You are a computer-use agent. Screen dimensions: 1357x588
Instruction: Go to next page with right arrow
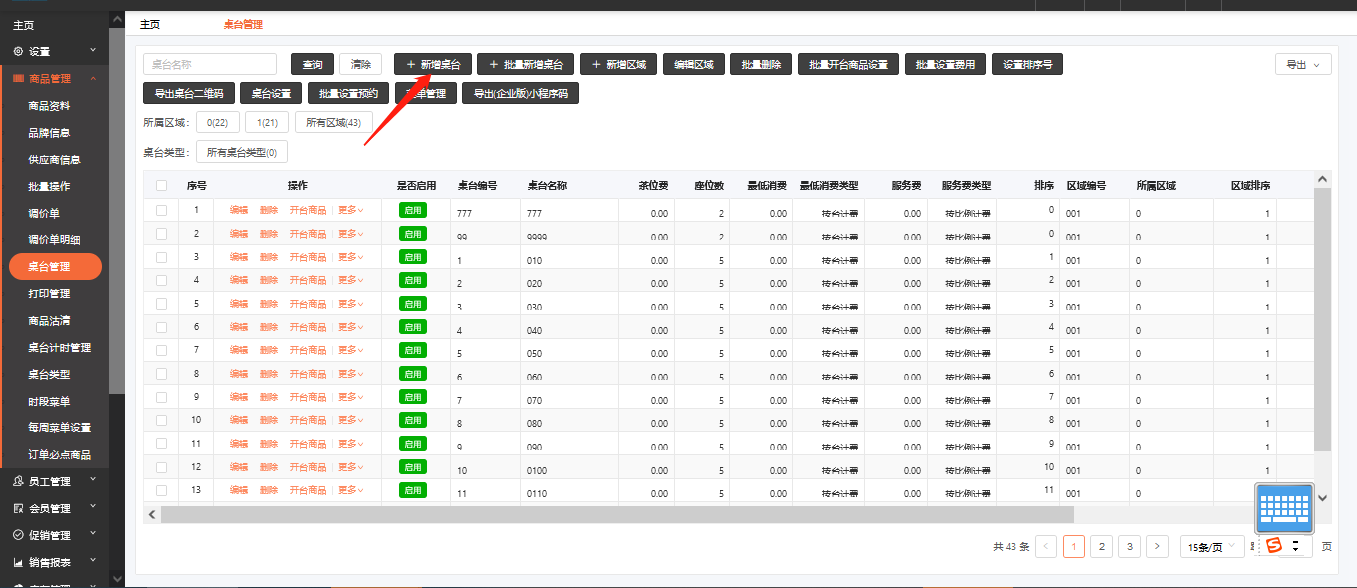tap(1157, 546)
